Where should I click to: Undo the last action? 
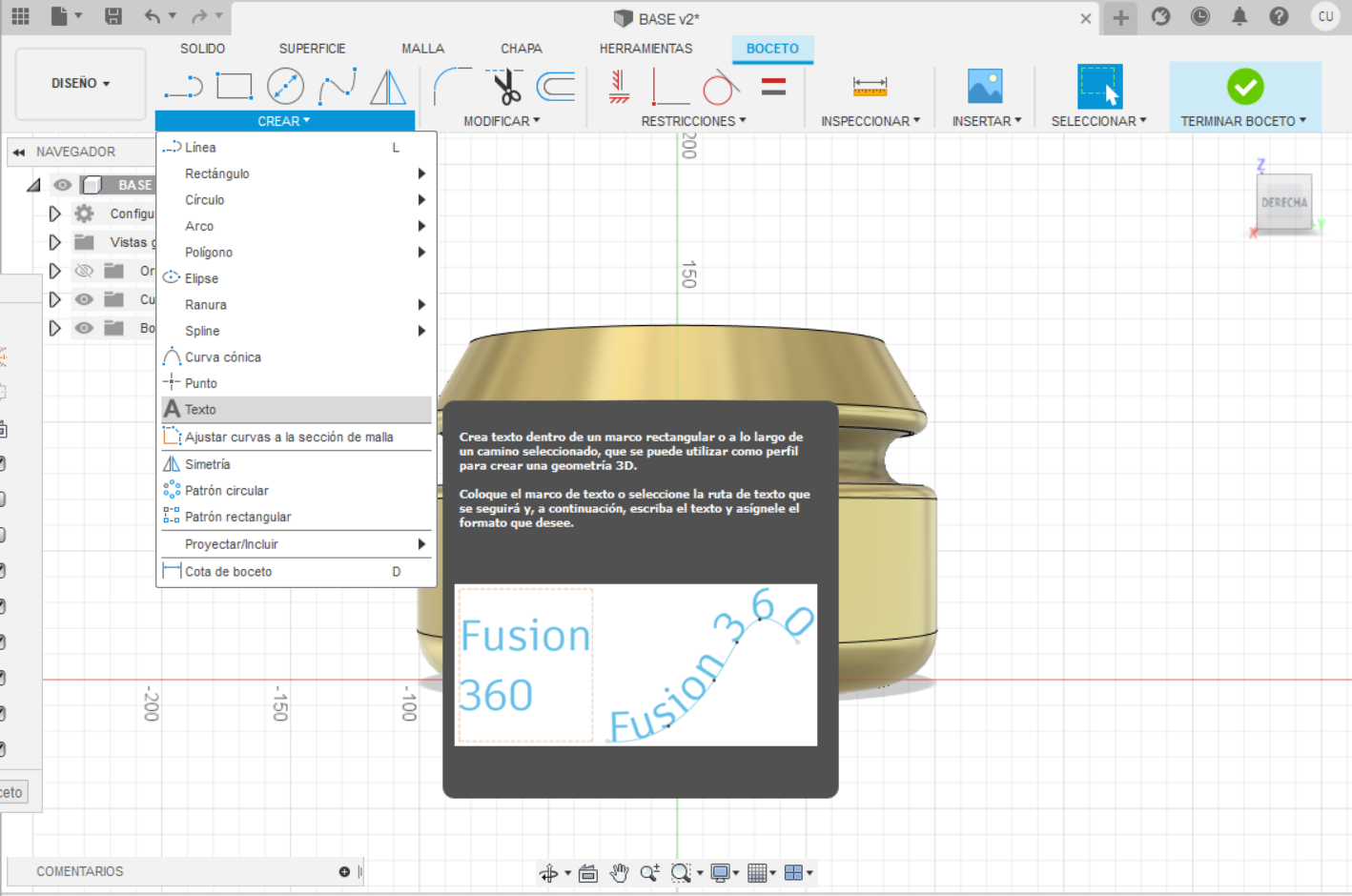point(153,16)
